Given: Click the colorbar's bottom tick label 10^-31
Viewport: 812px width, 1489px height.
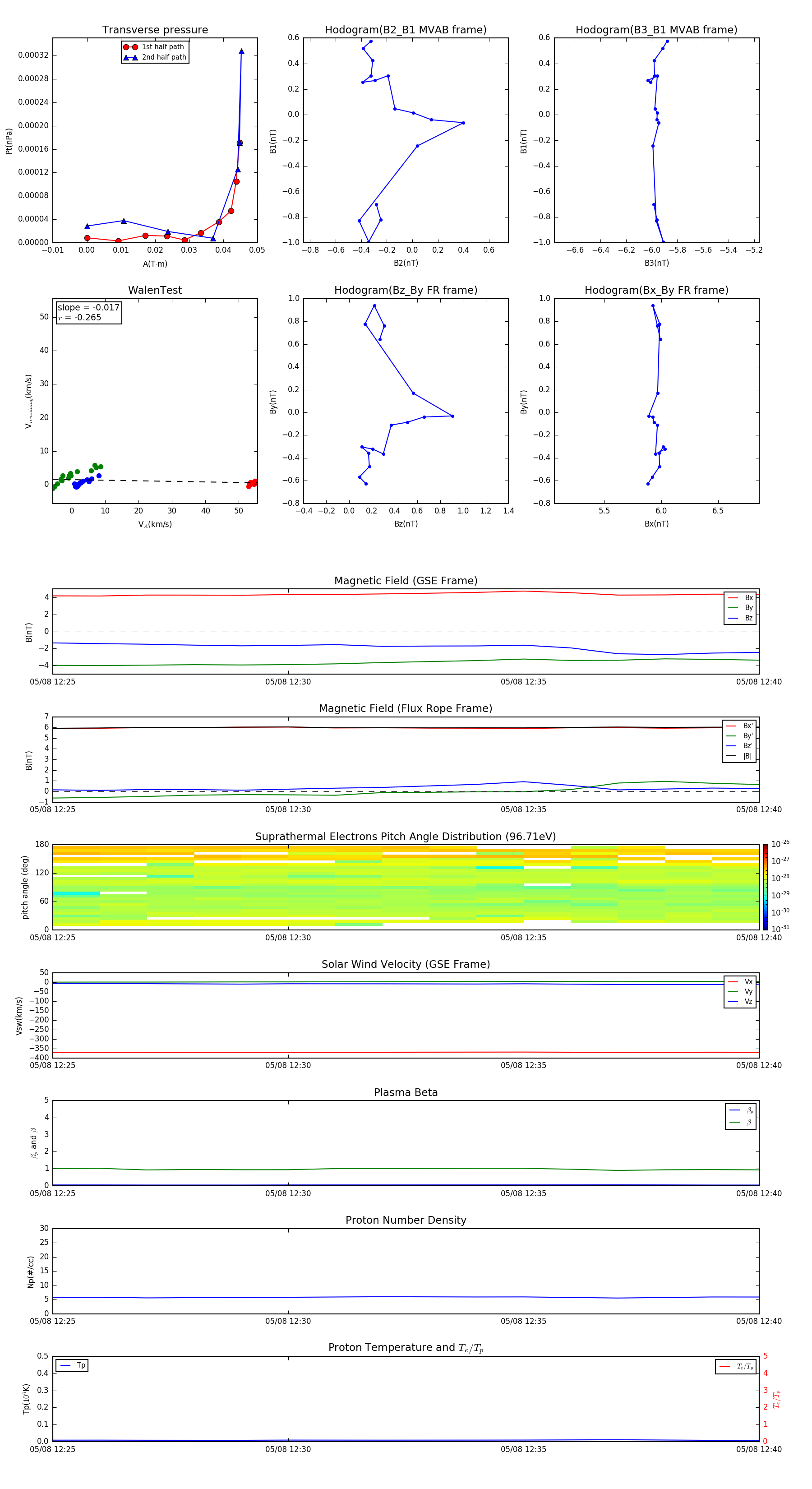Looking at the screenshot, I should tap(780, 929).
